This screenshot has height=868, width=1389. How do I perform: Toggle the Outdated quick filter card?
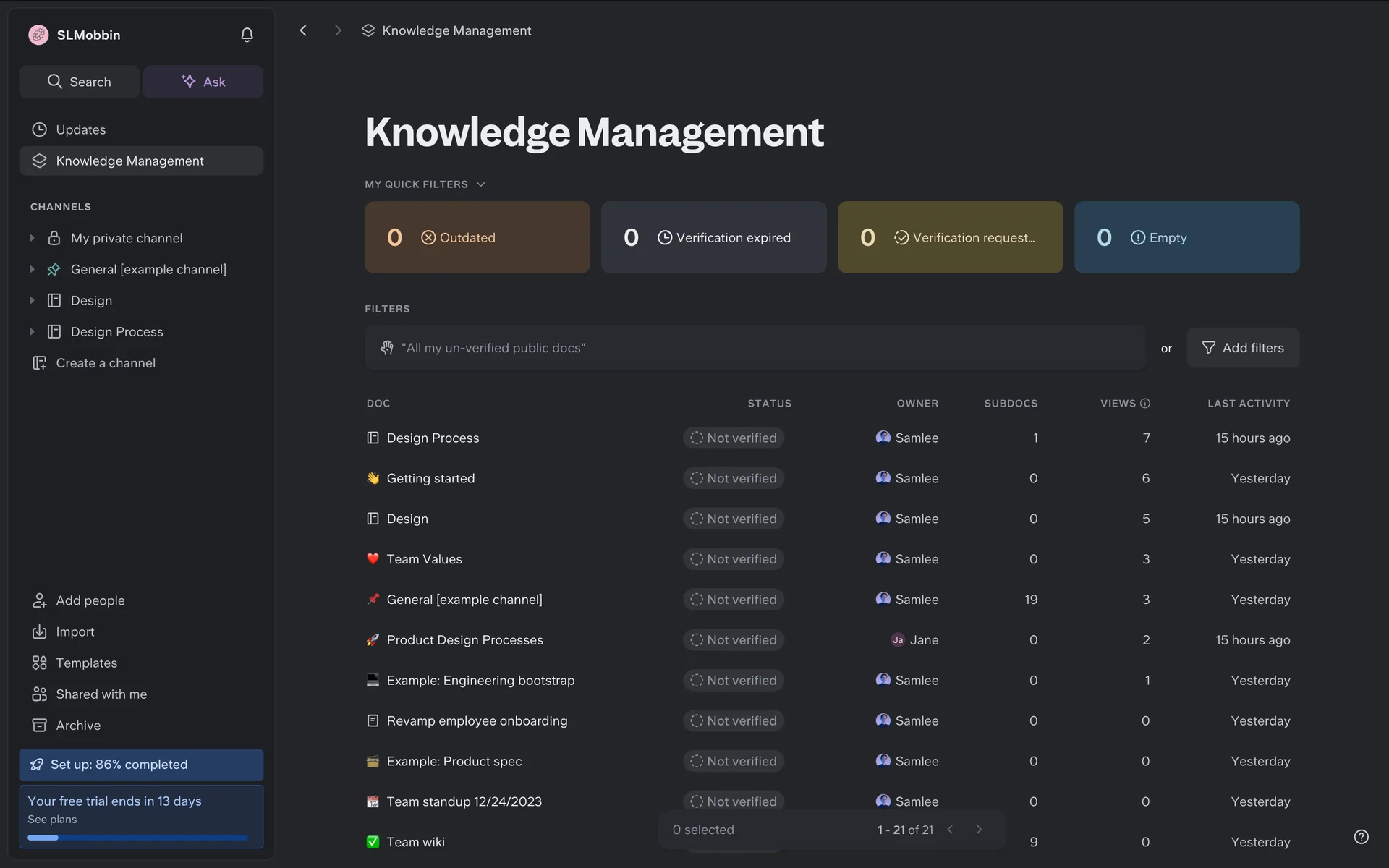point(477,237)
